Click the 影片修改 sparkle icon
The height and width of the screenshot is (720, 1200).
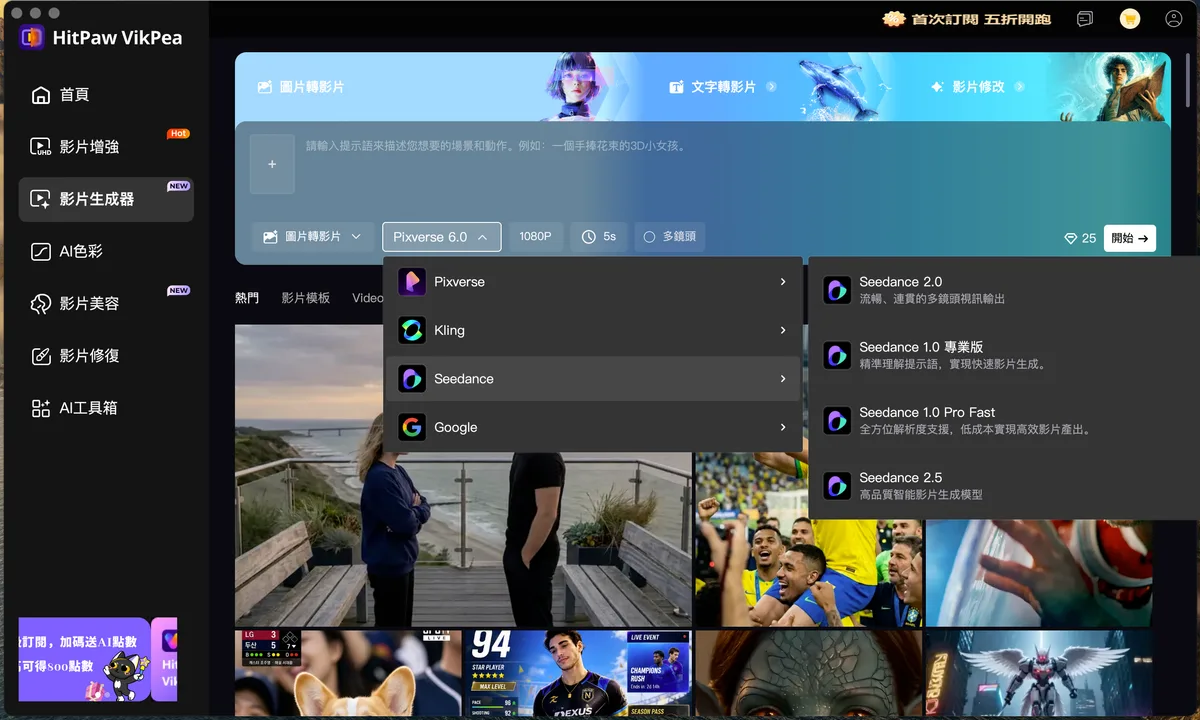click(x=937, y=87)
